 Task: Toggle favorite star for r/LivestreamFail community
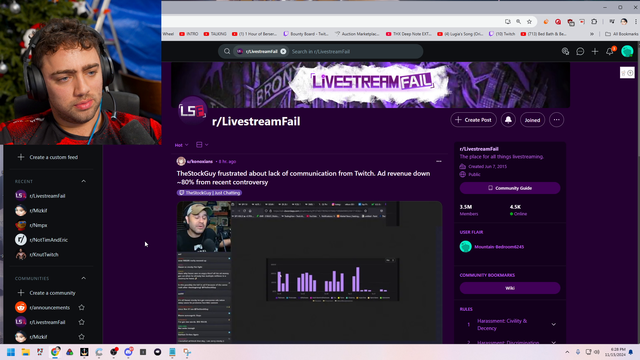(82, 322)
